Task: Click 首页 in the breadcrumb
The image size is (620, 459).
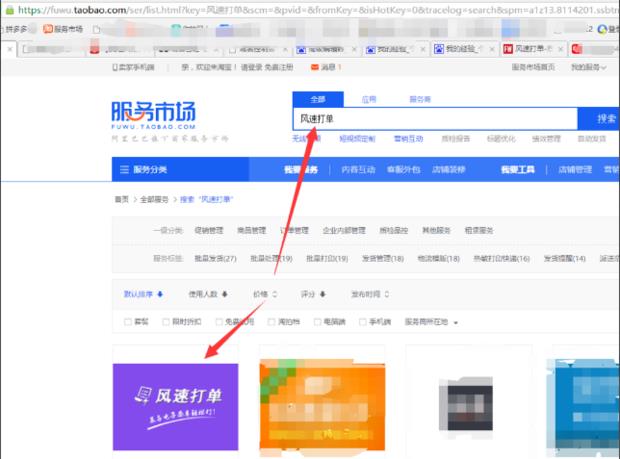Action: [121, 199]
